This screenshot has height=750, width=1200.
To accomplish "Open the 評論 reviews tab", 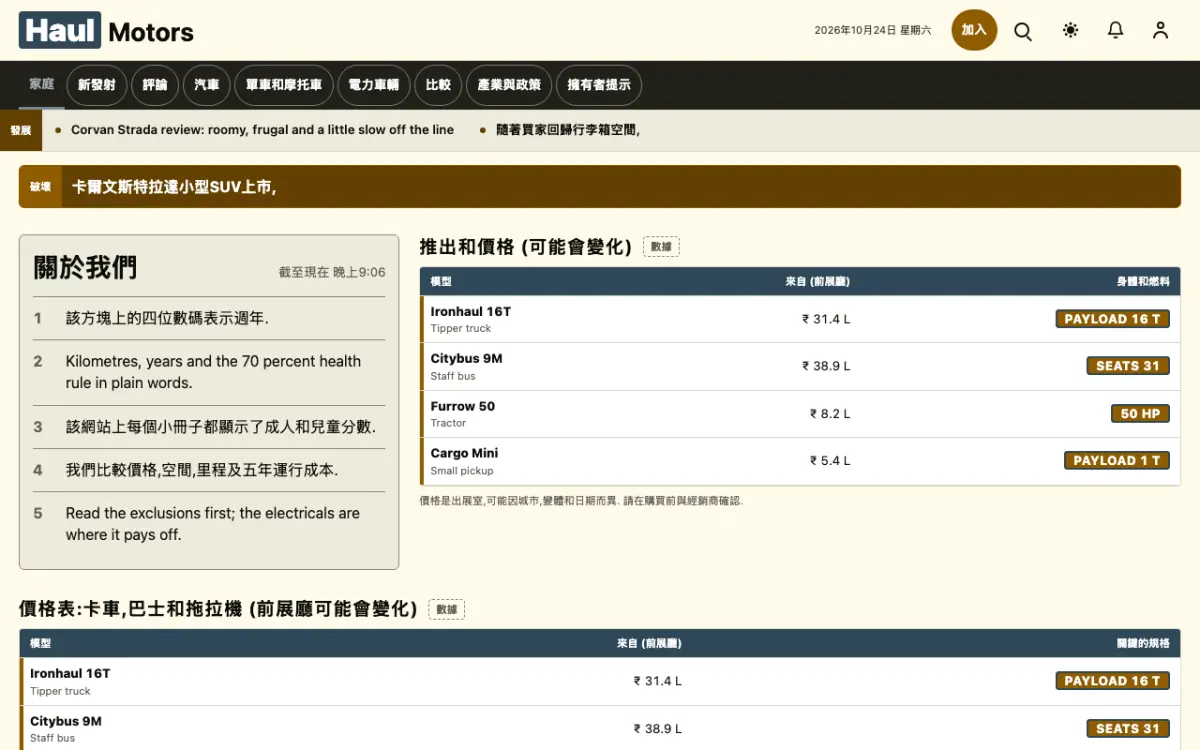I will pyautogui.click(x=155, y=85).
